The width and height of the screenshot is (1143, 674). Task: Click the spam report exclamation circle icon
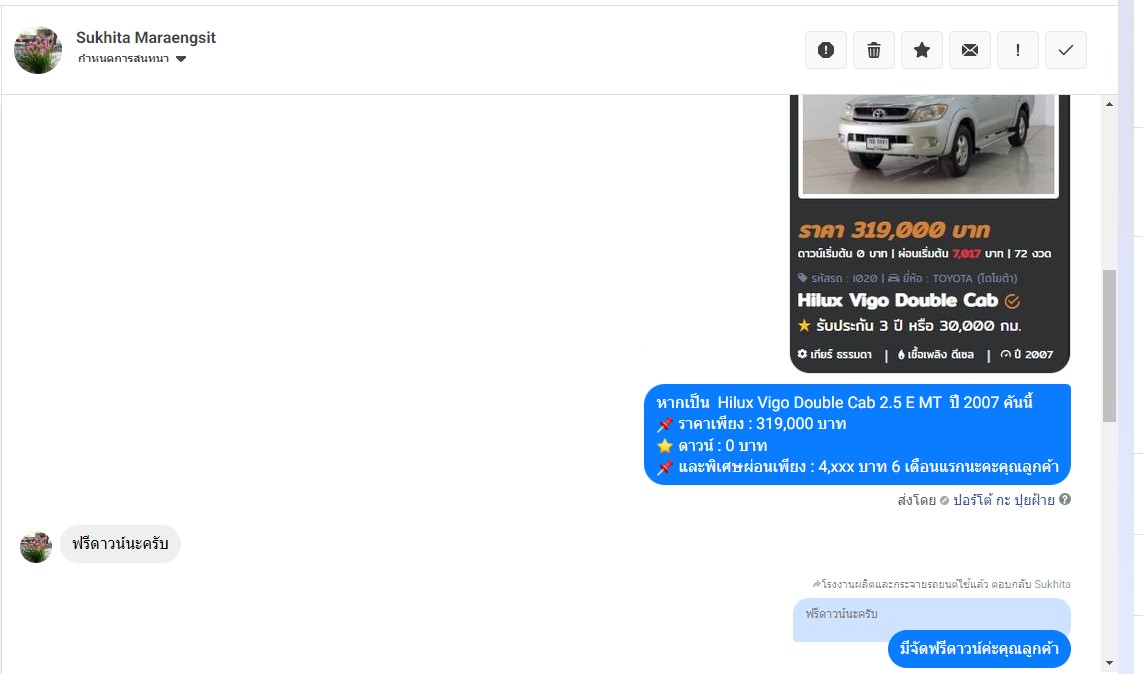[x=825, y=50]
